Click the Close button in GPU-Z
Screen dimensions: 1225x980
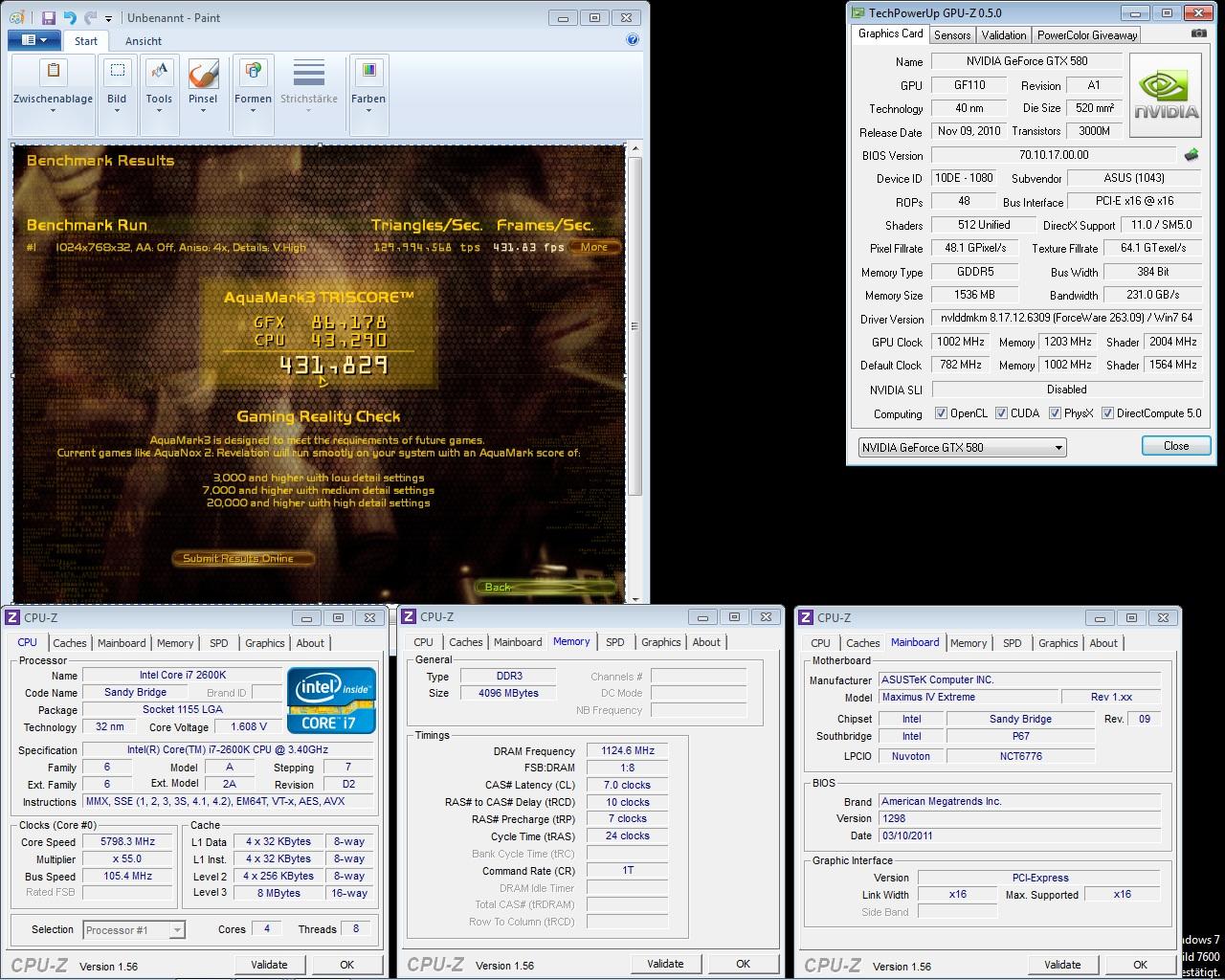[1176, 446]
